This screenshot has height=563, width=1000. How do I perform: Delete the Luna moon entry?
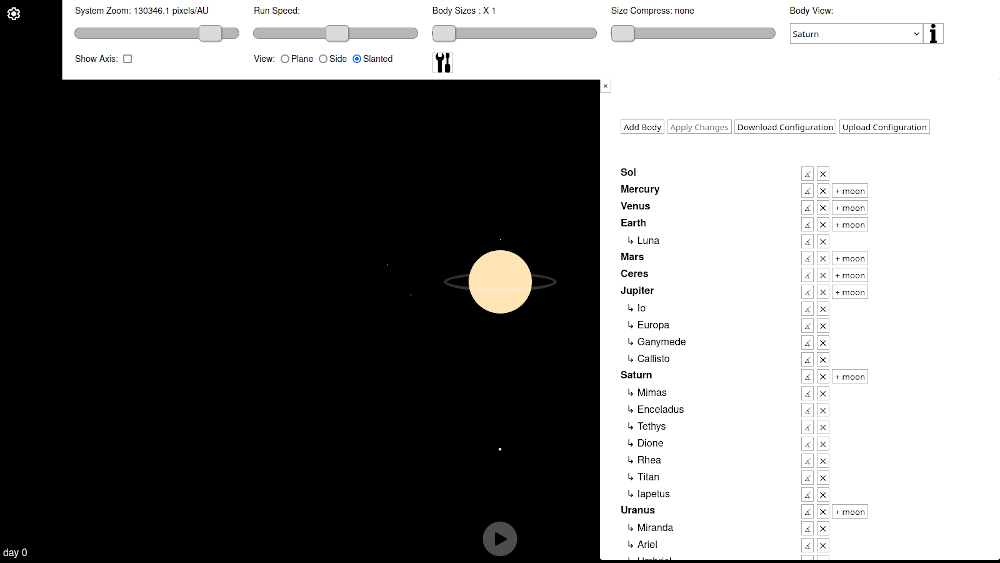click(823, 242)
